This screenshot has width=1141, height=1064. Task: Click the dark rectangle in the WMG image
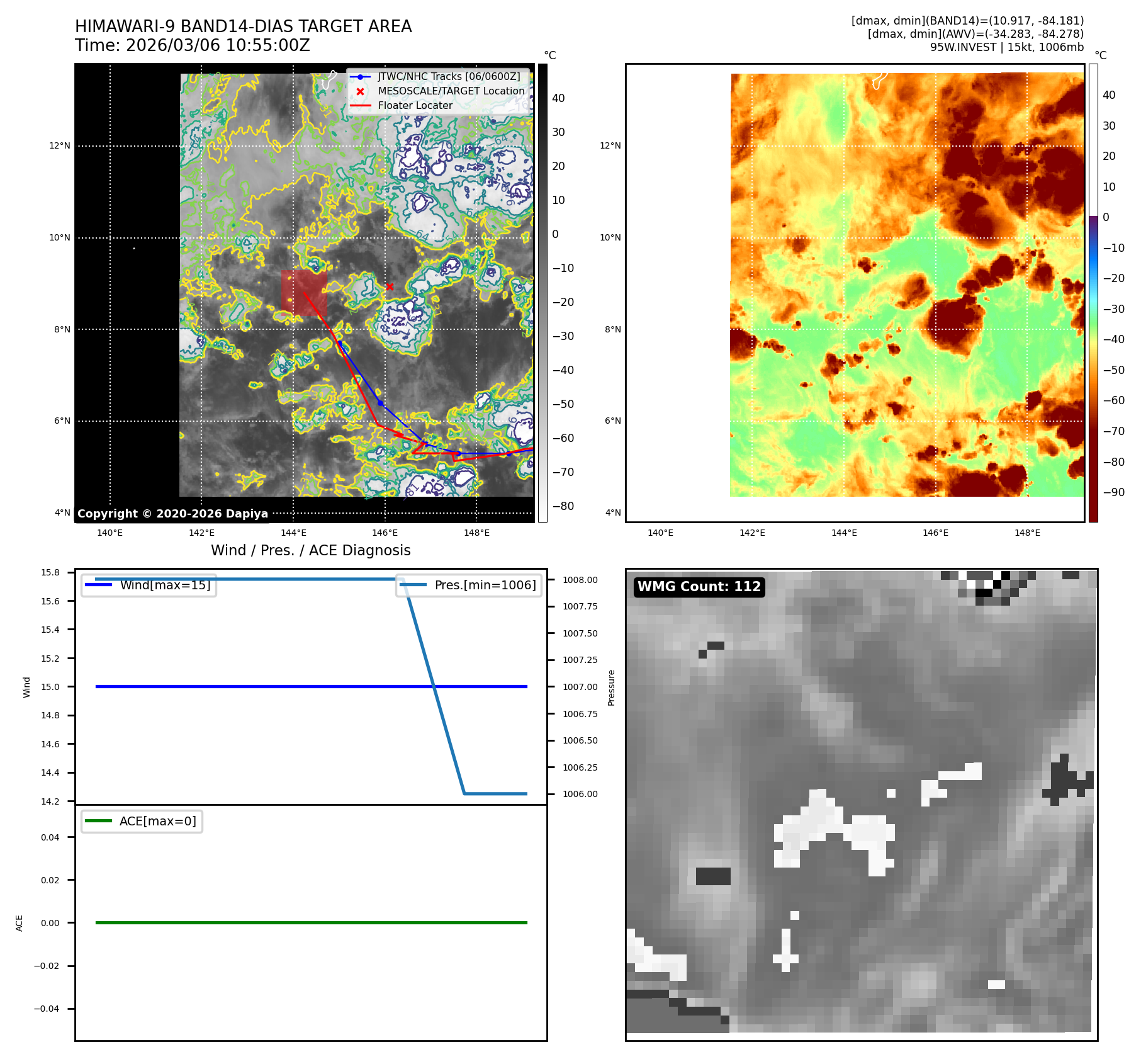[713, 876]
